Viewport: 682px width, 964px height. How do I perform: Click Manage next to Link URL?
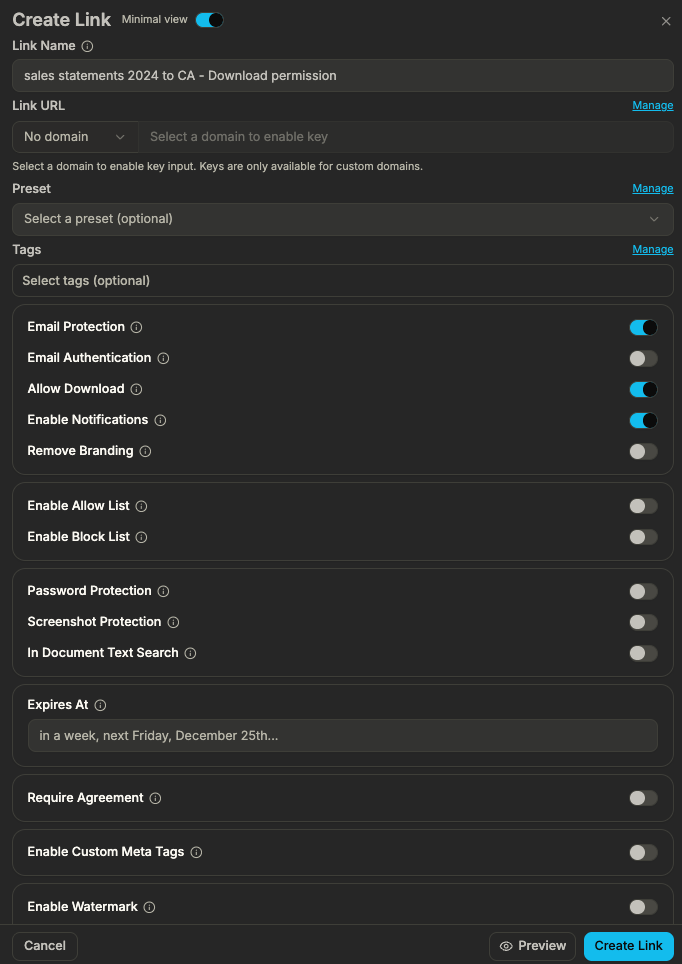point(652,105)
